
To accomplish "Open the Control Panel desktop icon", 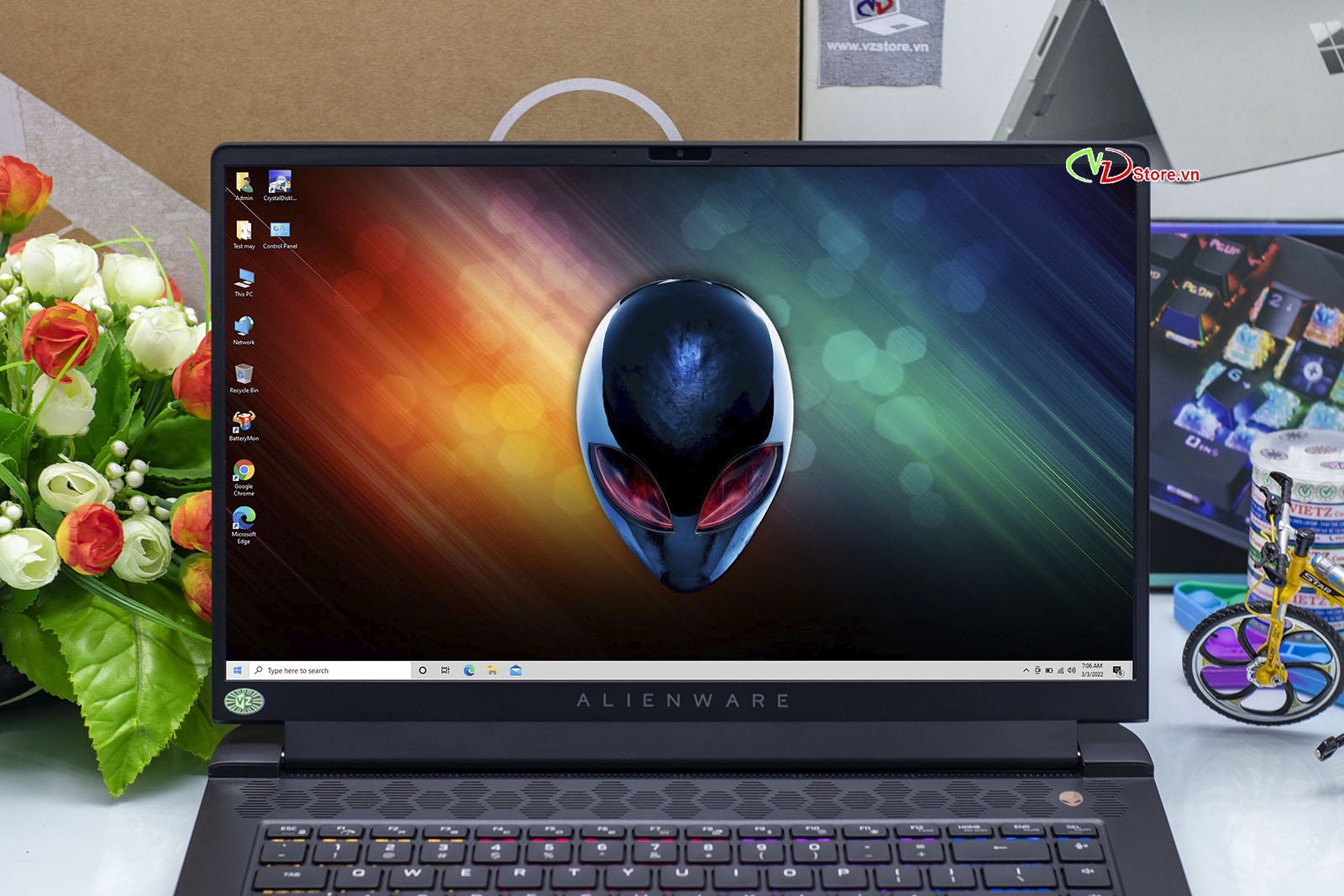I will click(280, 234).
